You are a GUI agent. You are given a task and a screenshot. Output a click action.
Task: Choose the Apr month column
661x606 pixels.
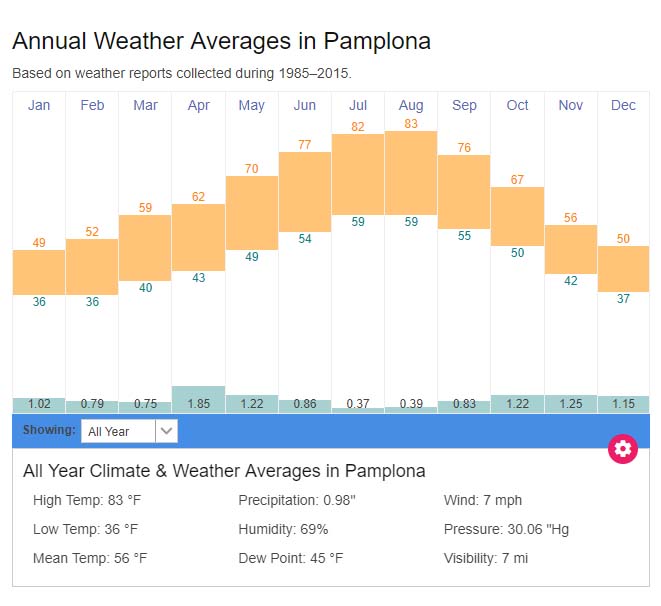coord(198,105)
